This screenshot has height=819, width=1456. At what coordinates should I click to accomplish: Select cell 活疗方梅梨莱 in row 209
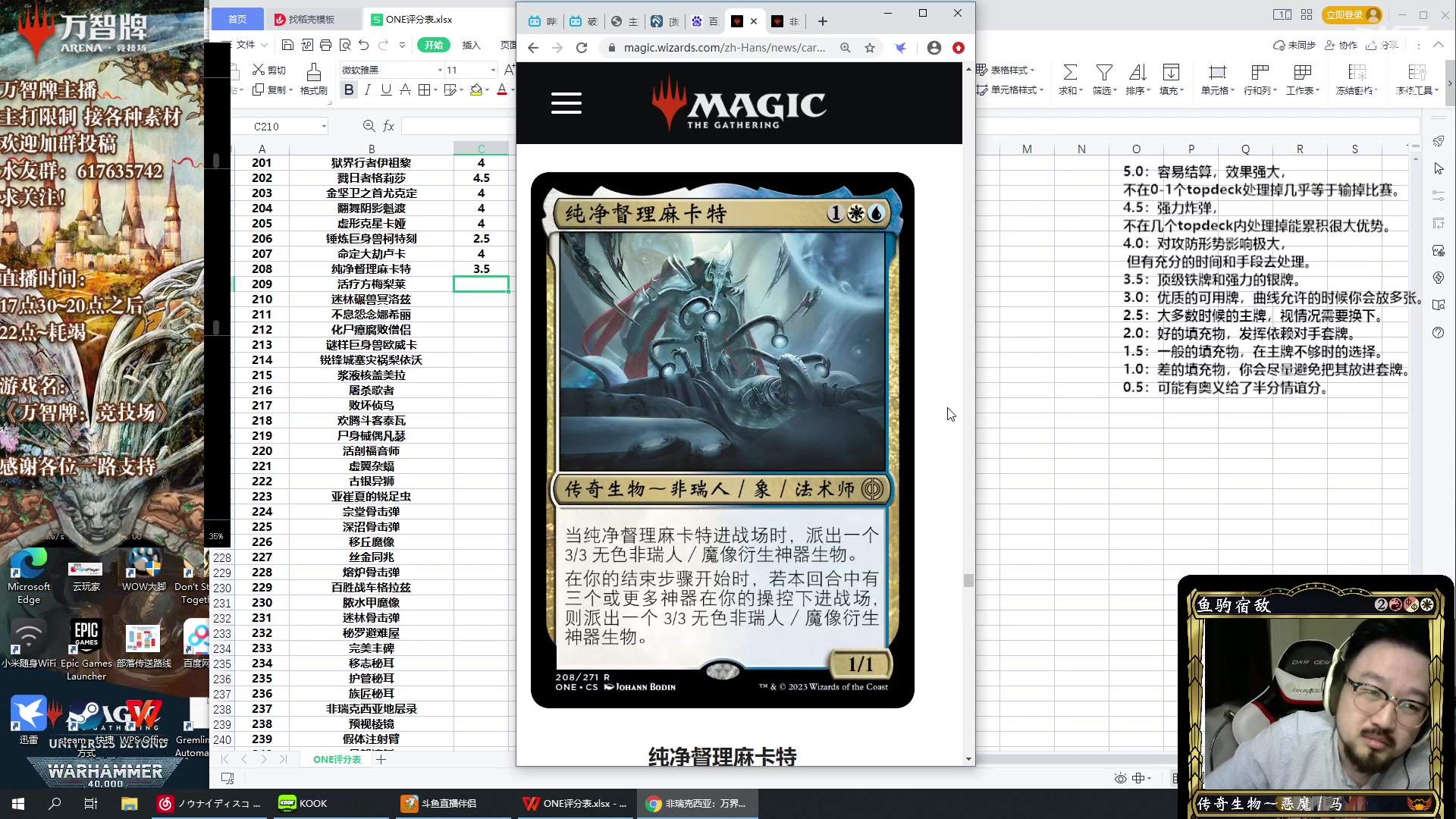(x=372, y=284)
